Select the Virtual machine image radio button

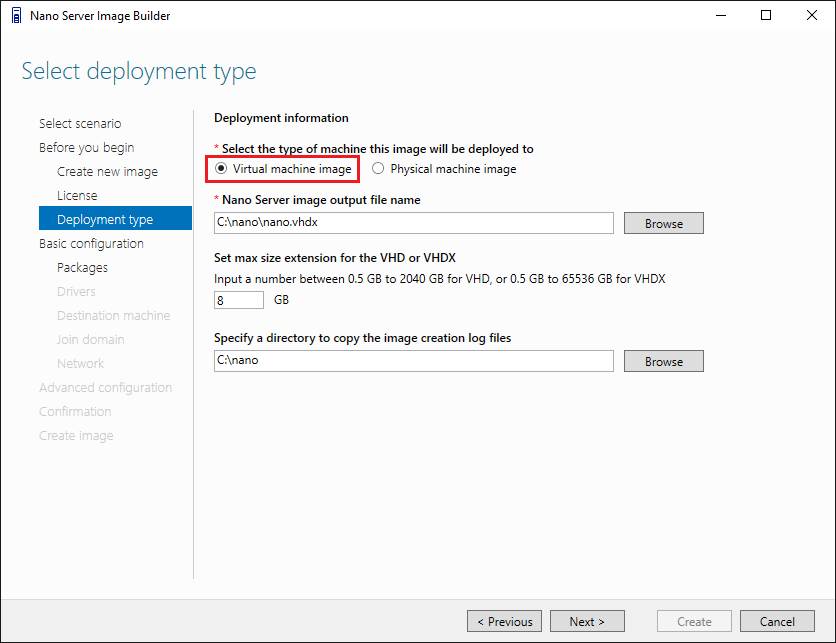point(221,168)
